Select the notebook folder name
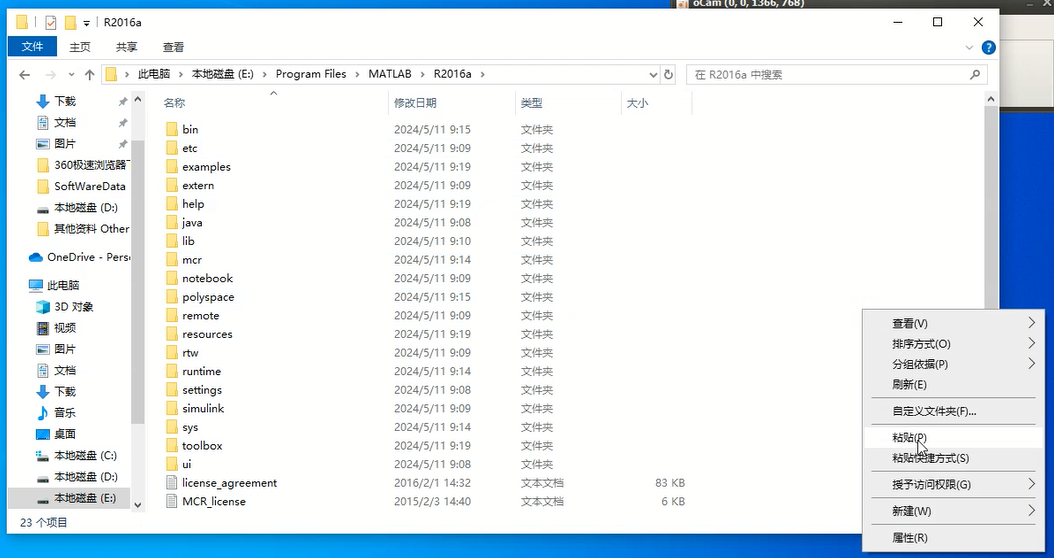 pos(207,278)
